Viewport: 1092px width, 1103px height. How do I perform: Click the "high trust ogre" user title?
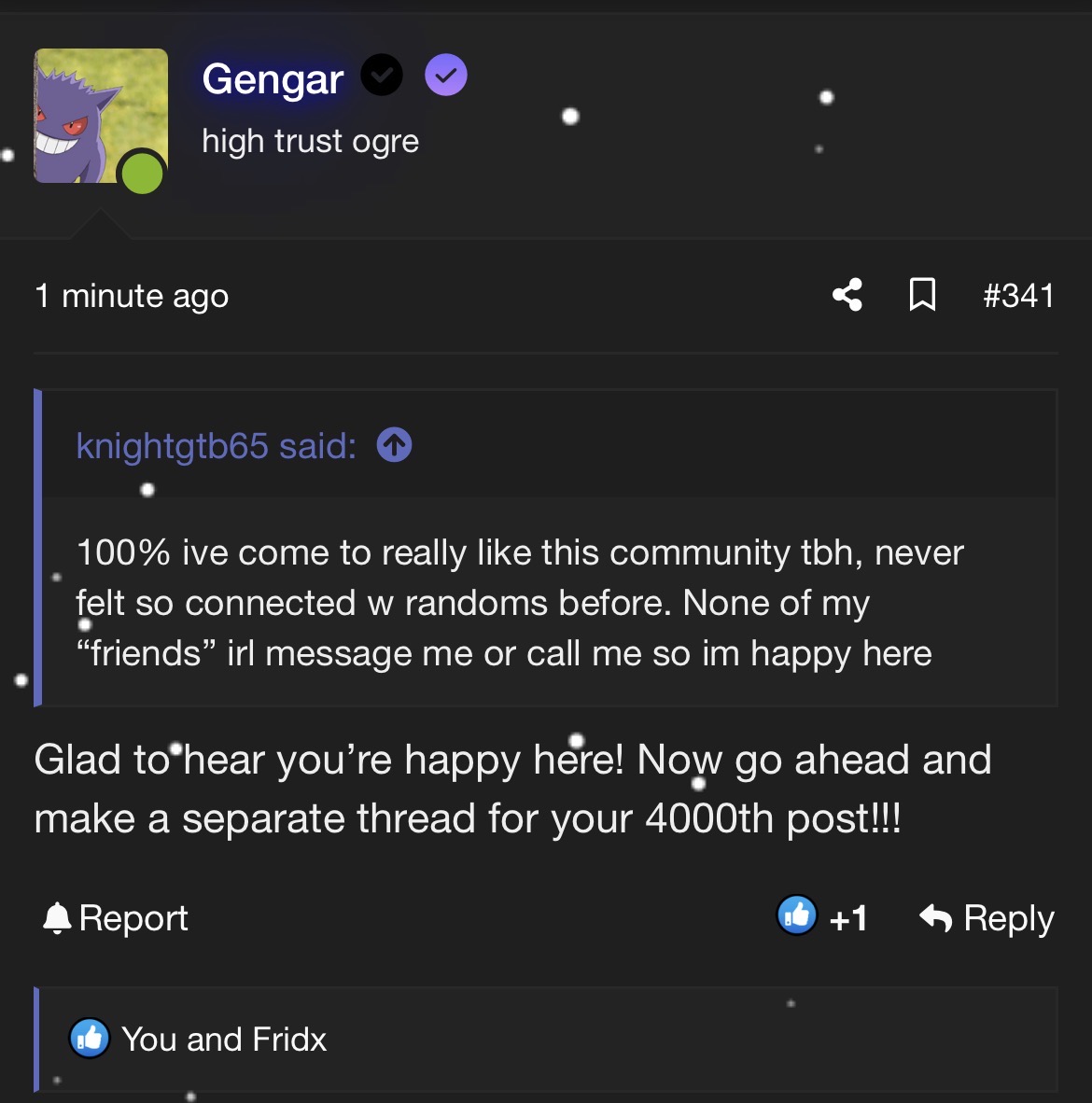click(x=310, y=141)
